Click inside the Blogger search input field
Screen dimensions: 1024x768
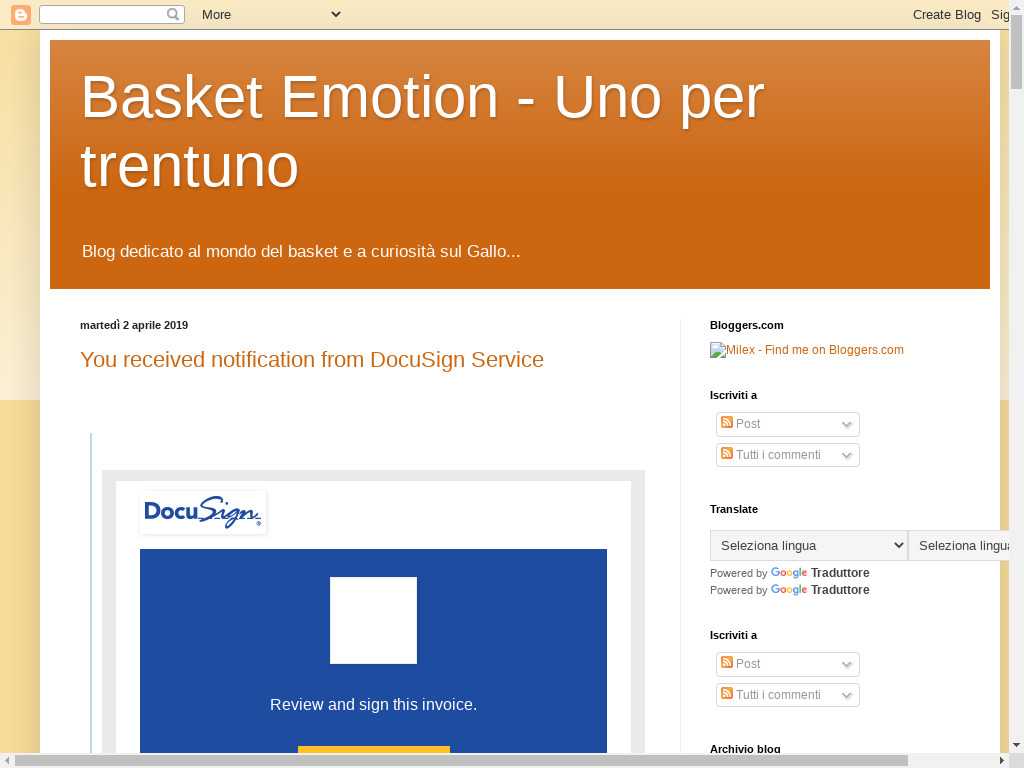click(103, 14)
